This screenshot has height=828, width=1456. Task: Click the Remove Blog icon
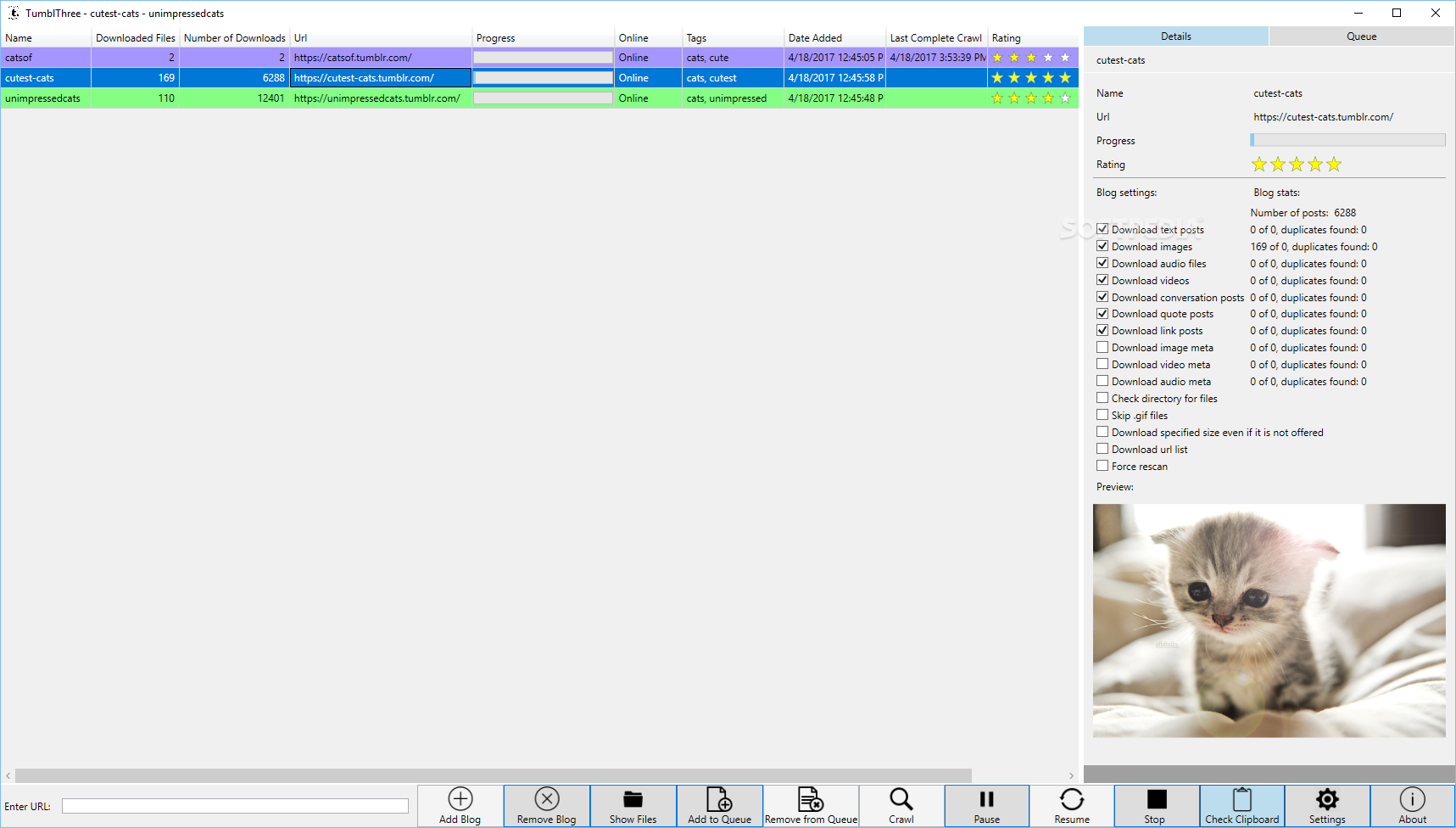pos(547,799)
